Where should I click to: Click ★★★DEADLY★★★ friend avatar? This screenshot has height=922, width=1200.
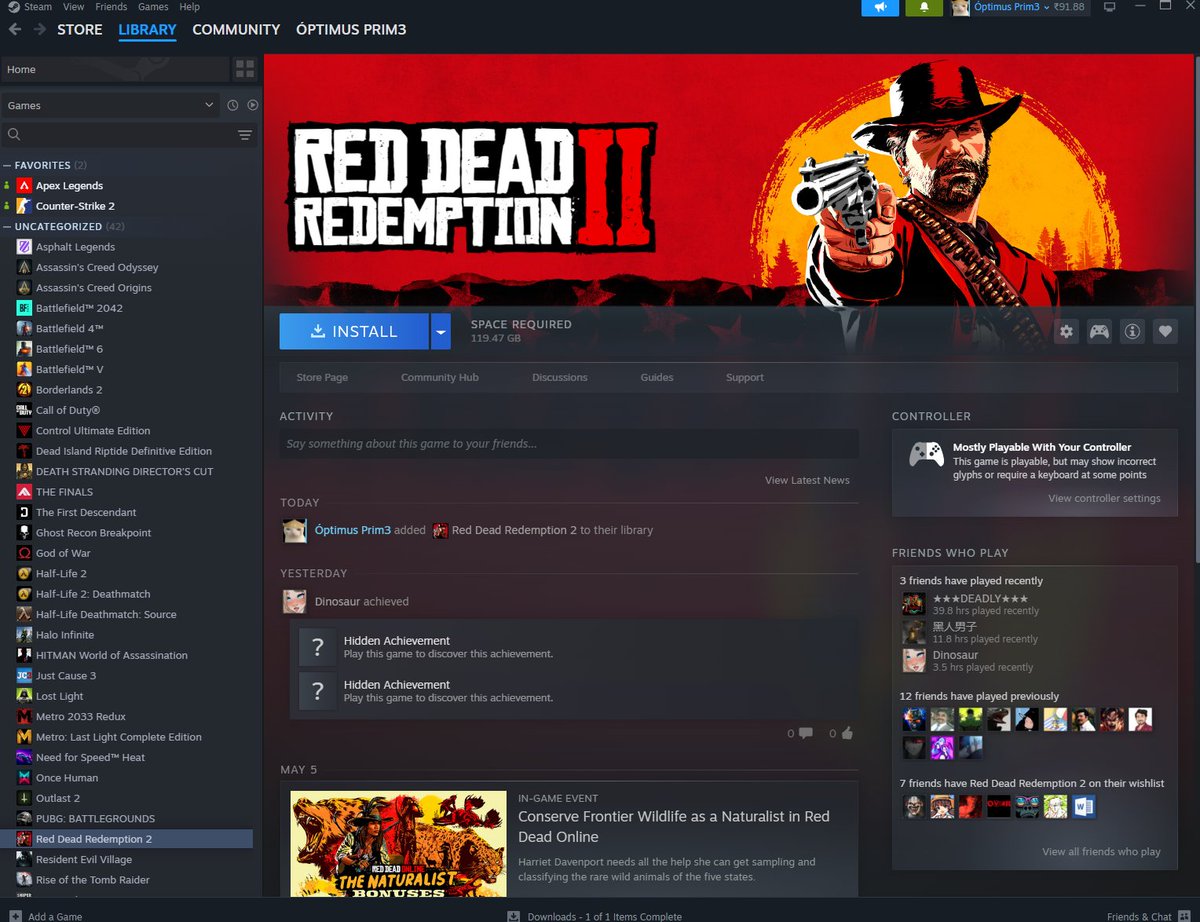914,603
